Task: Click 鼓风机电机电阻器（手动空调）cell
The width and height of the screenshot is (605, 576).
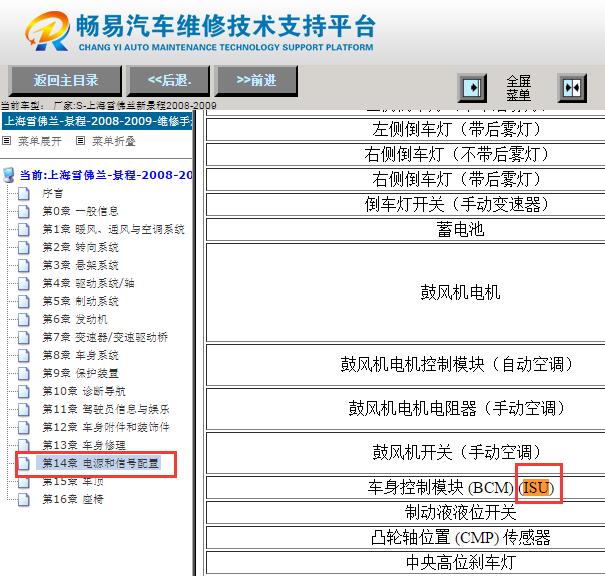Action: 406,409
